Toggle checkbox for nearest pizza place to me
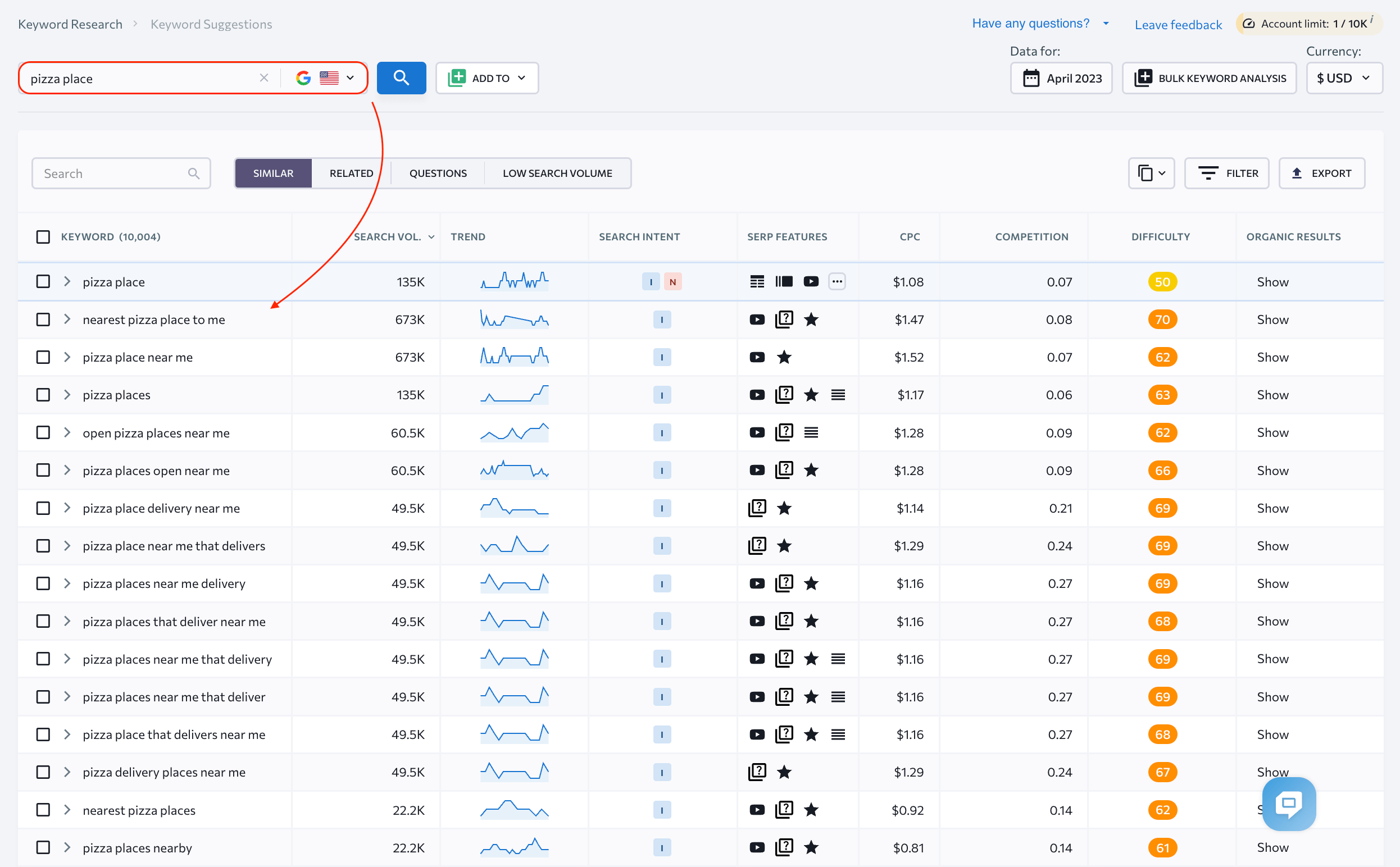Screen dimensions: 1400x867 click(44, 319)
